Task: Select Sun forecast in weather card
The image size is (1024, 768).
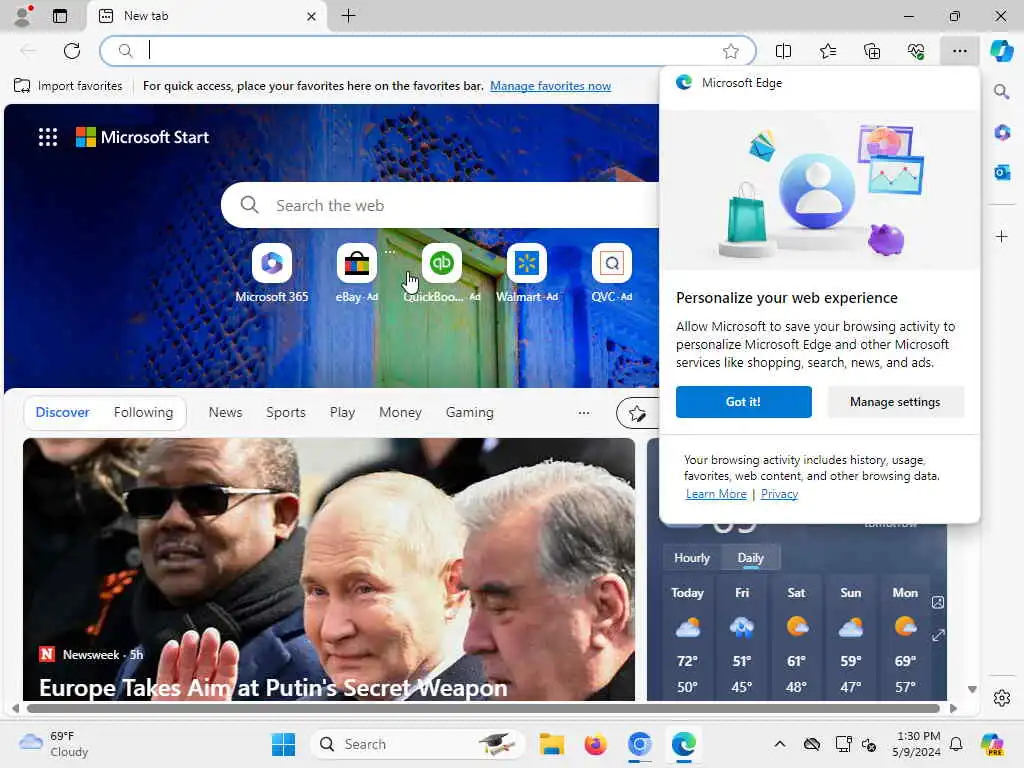Action: tap(850, 639)
